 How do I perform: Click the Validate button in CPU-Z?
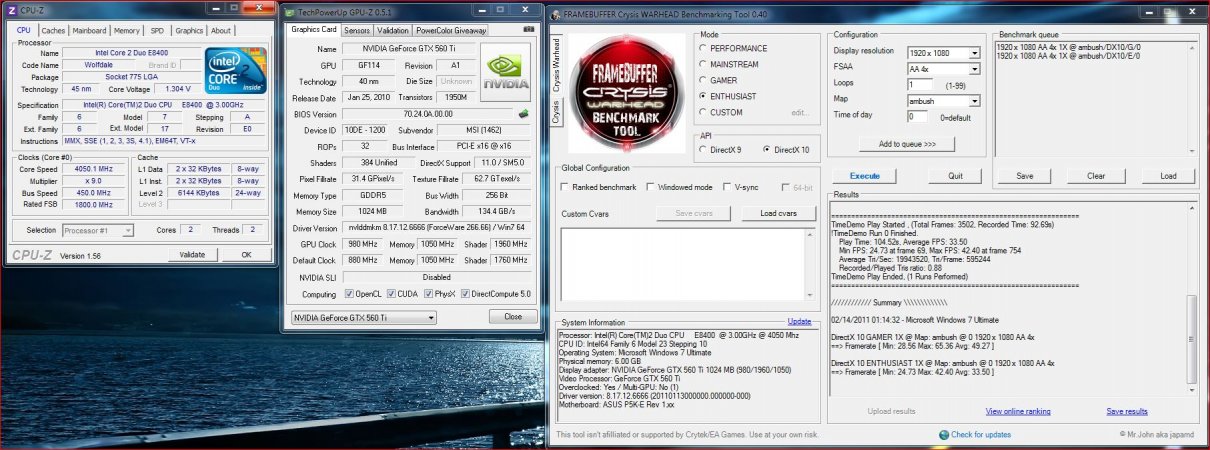(191, 255)
